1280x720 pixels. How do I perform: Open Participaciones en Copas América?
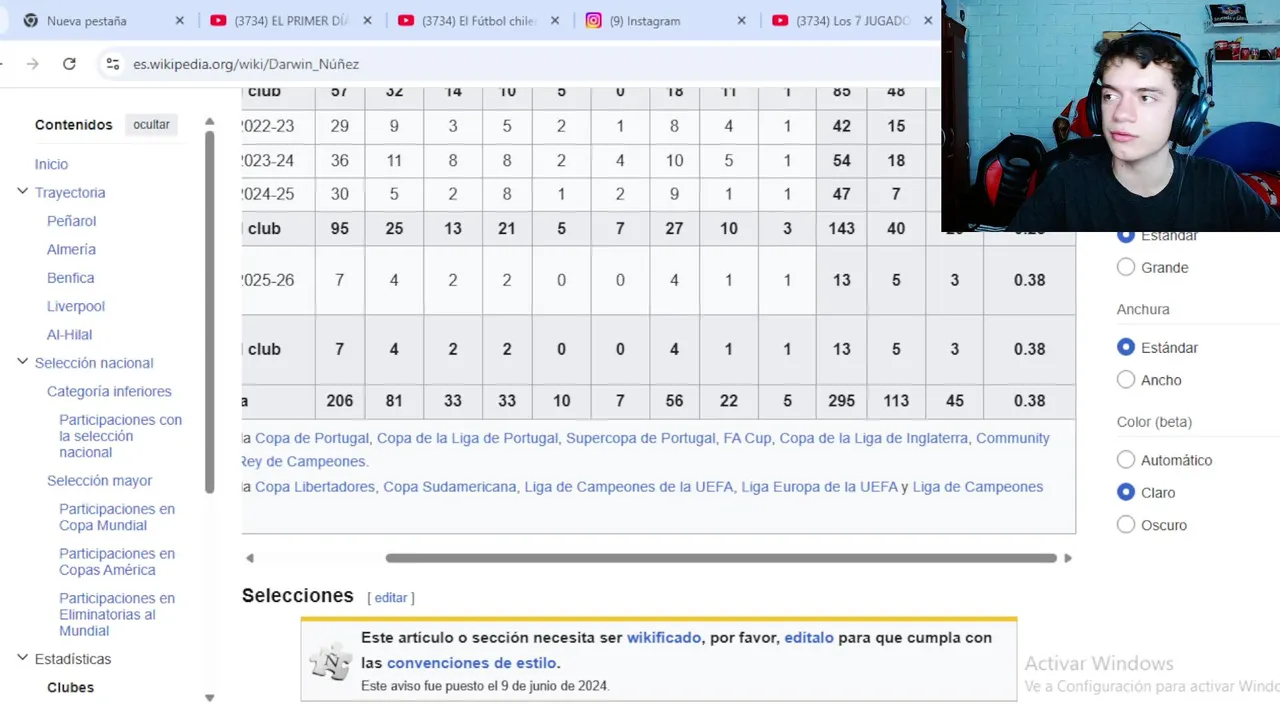click(117, 562)
